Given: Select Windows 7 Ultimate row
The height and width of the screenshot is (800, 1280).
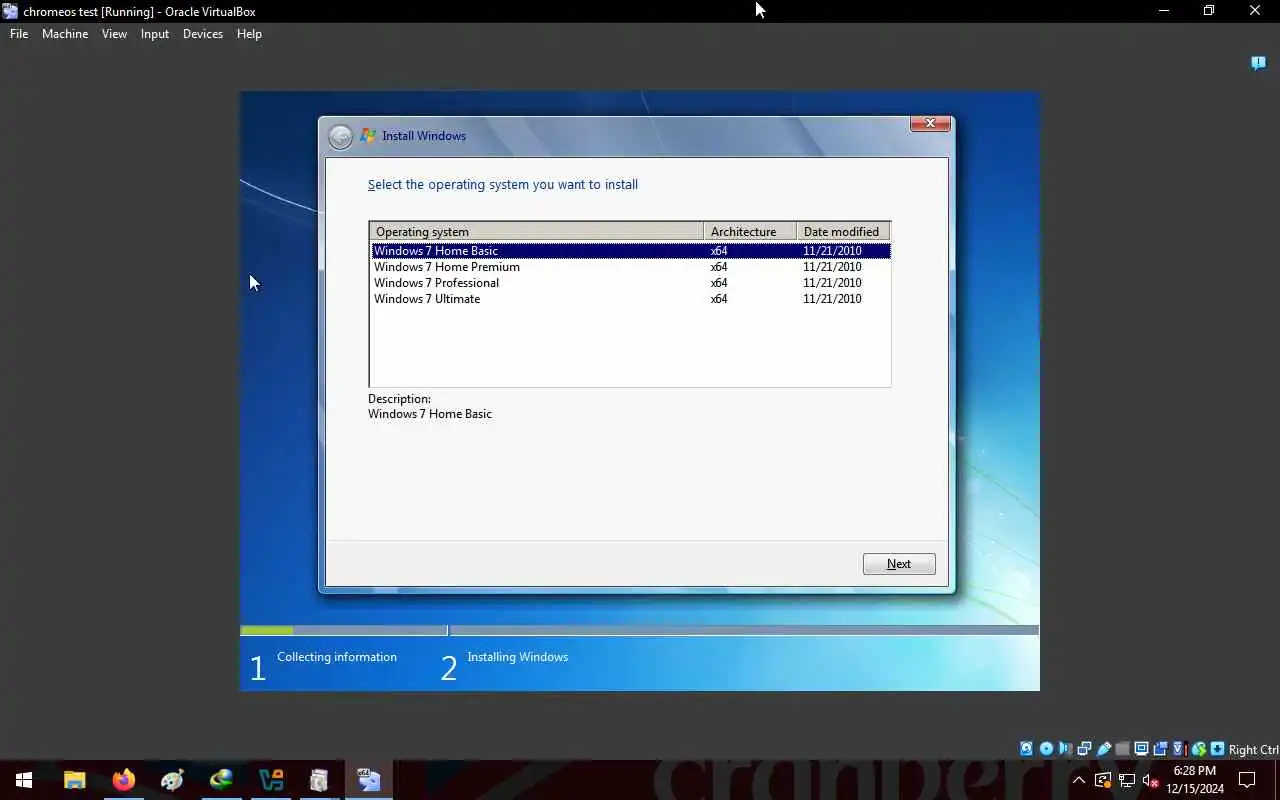Looking at the screenshot, I should click(x=630, y=299).
